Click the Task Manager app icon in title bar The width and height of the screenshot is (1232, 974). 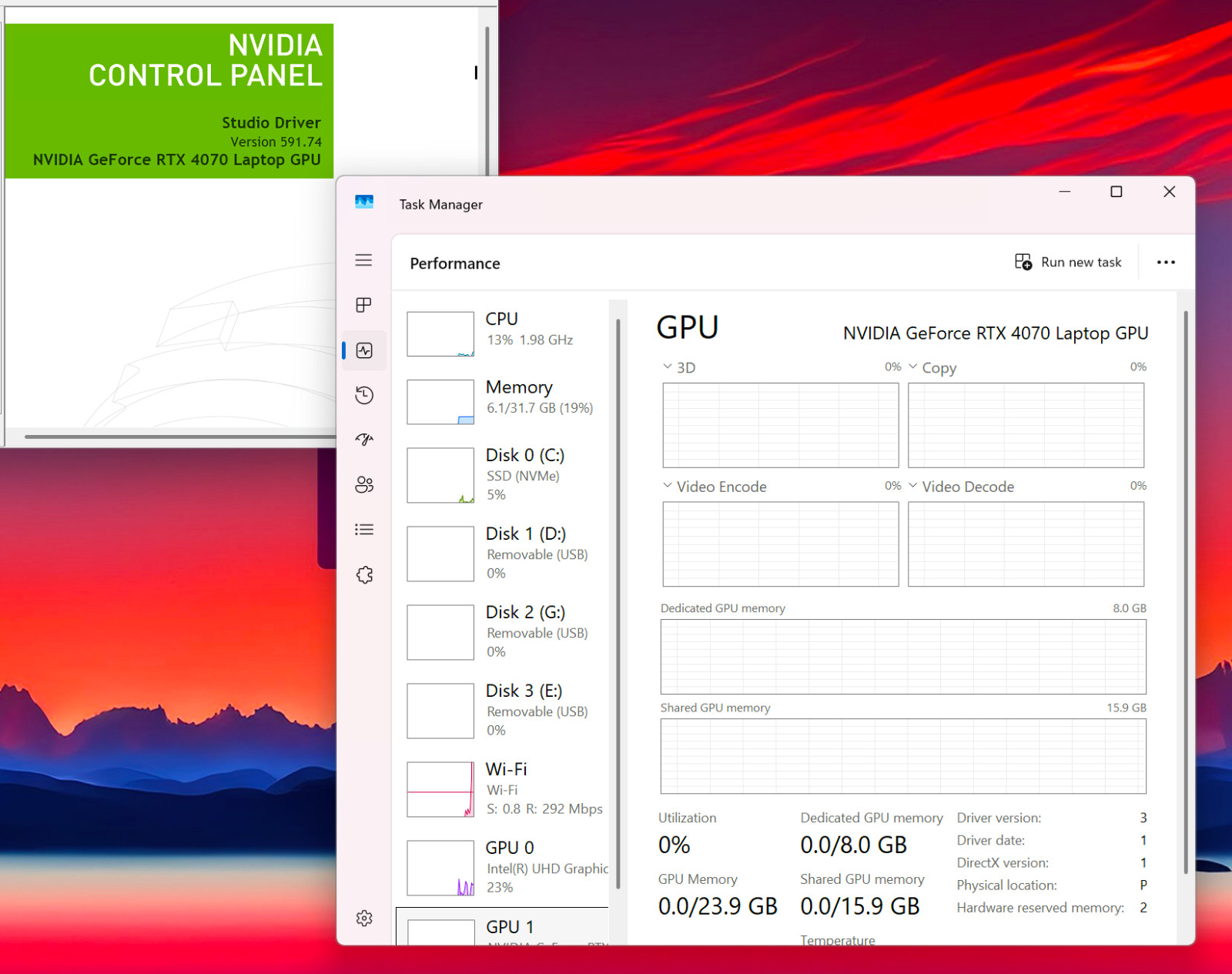pyautogui.click(x=364, y=202)
